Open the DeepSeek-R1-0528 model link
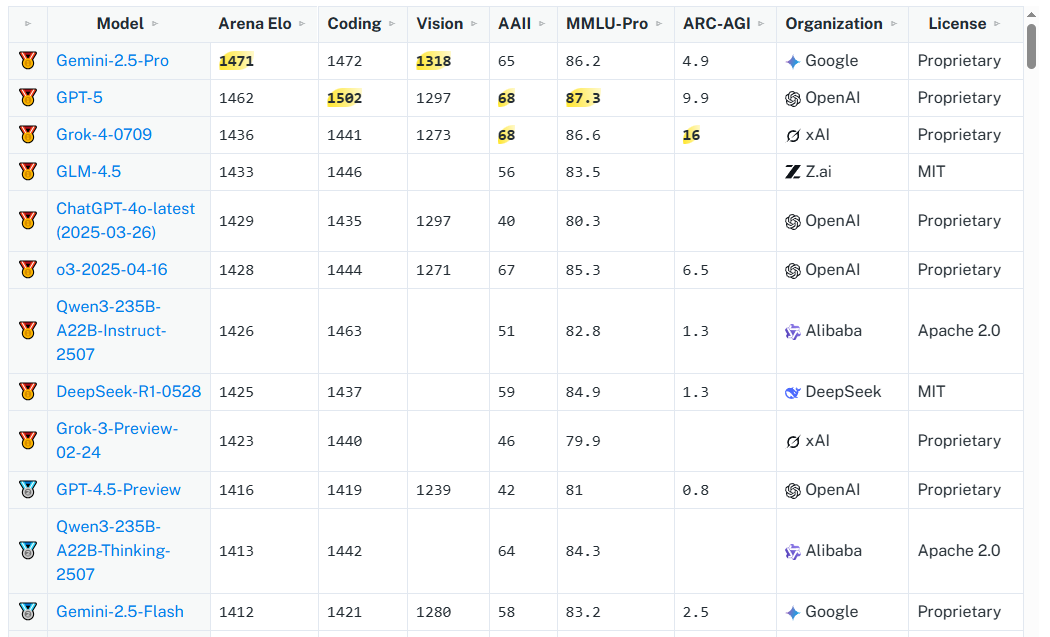This screenshot has height=637, width=1050. (x=128, y=392)
